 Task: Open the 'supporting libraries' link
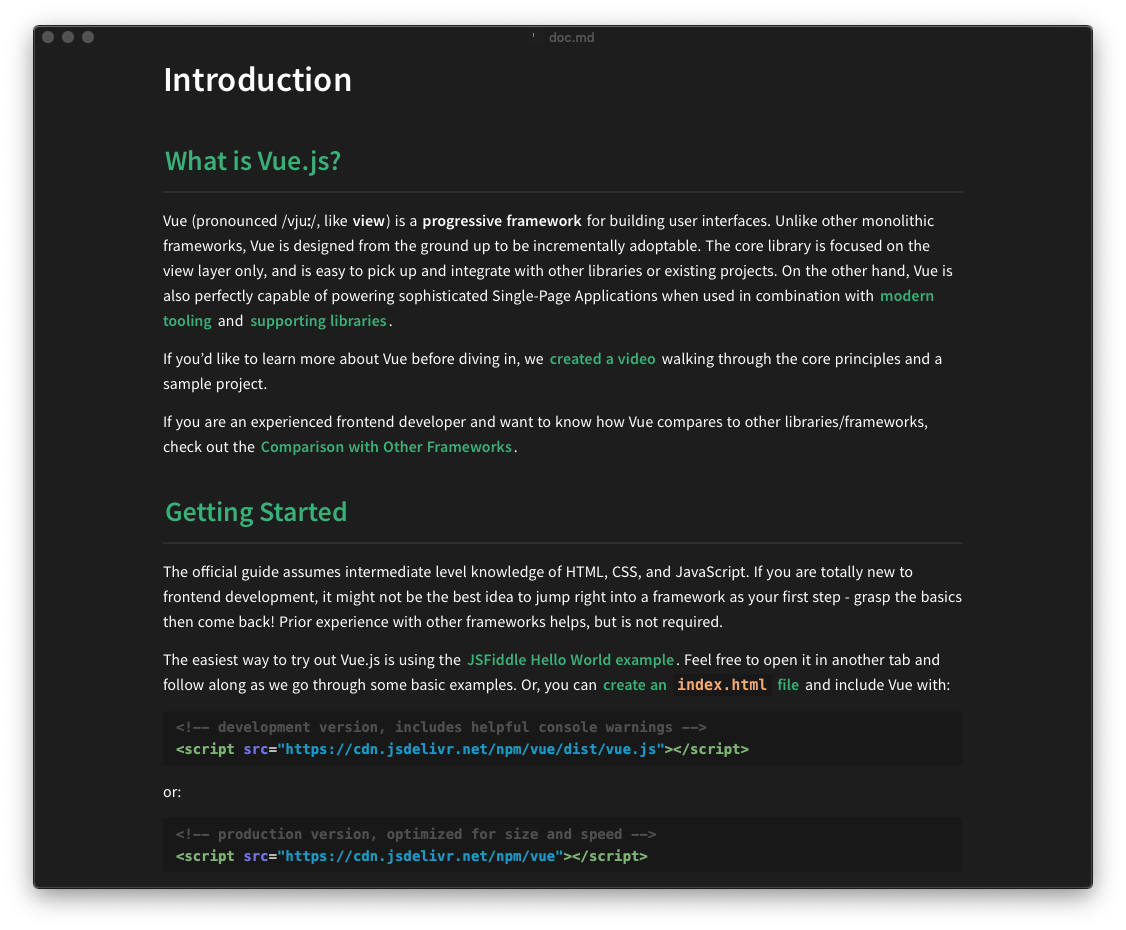pos(318,321)
